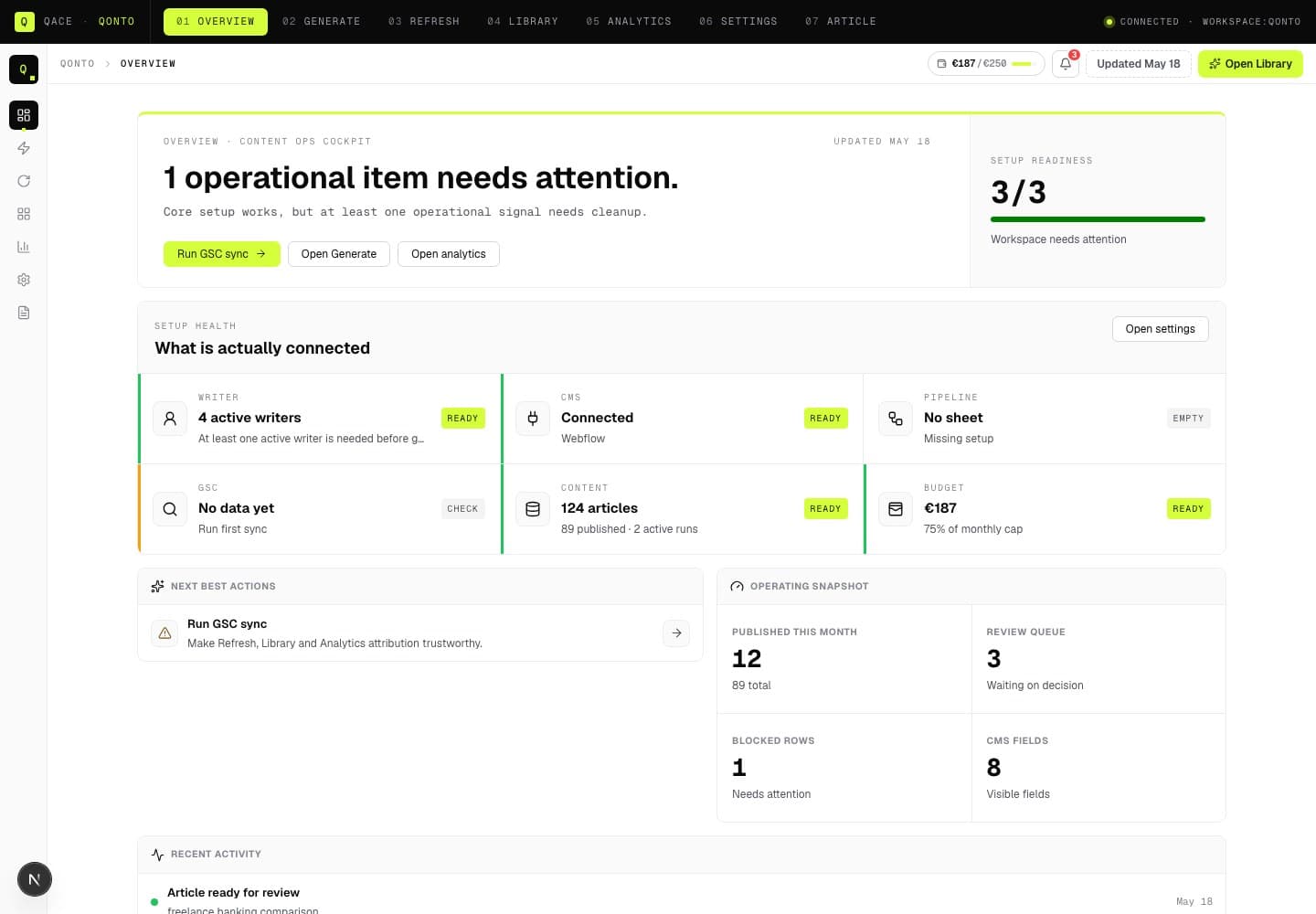The width and height of the screenshot is (1316, 914).
Task: Click the €187/€250 budget progress pill
Action: 986,64
